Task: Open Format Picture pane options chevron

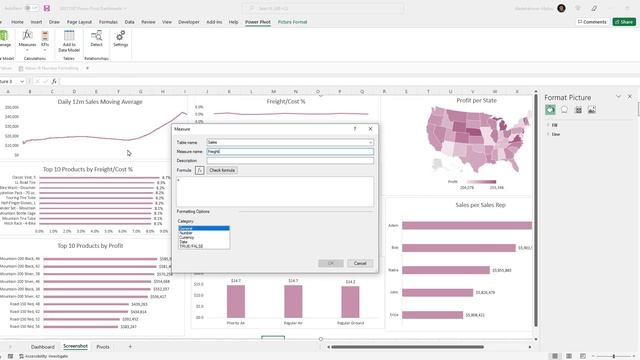Action: 618,97
